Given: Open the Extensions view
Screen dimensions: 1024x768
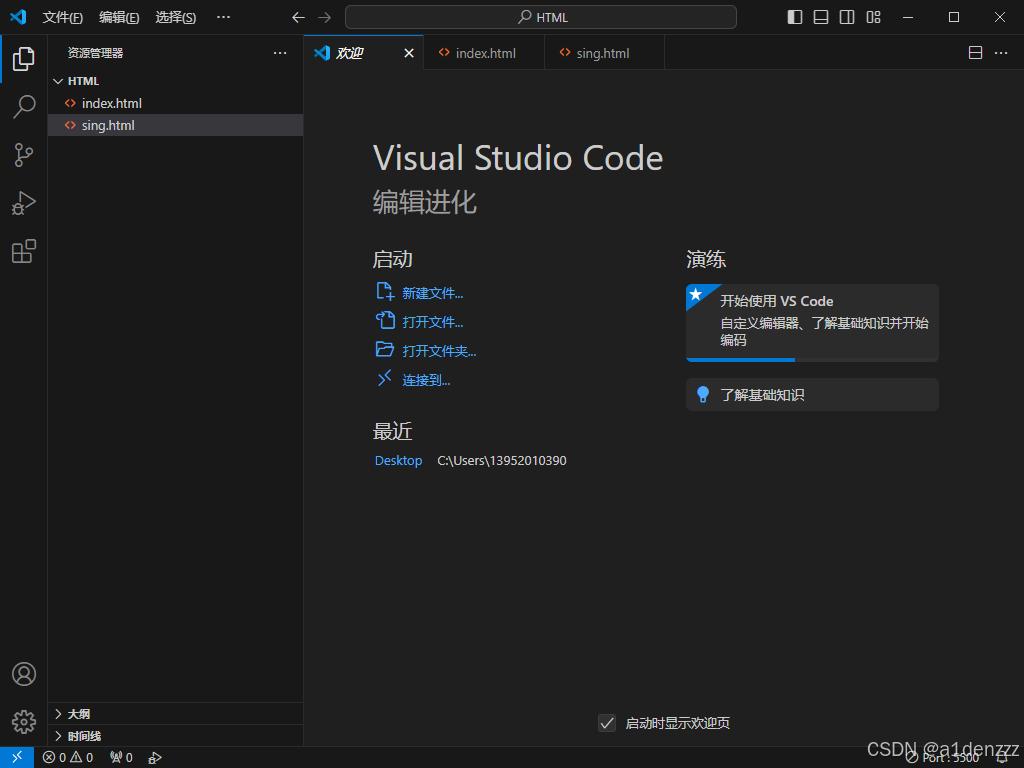Looking at the screenshot, I should (x=24, y=251).
